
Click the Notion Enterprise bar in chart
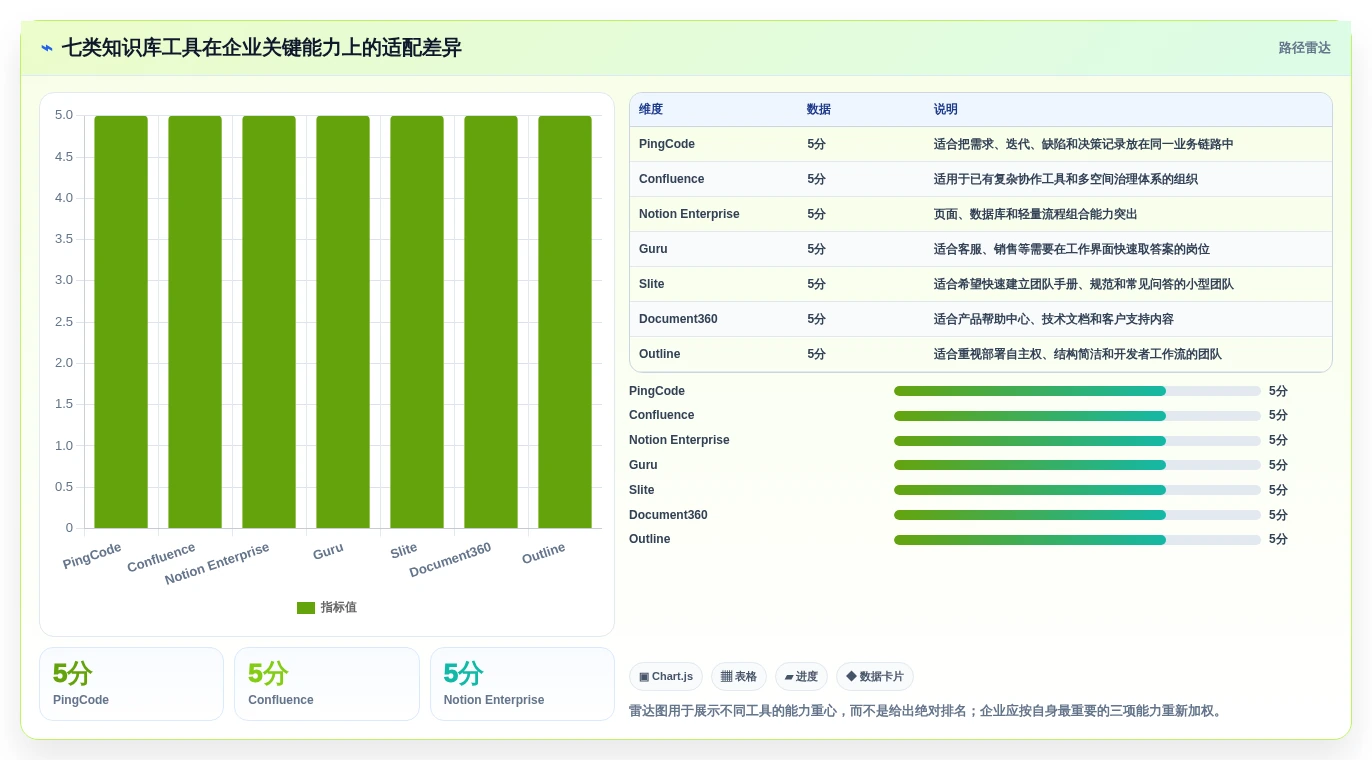(x=269, y=322)
